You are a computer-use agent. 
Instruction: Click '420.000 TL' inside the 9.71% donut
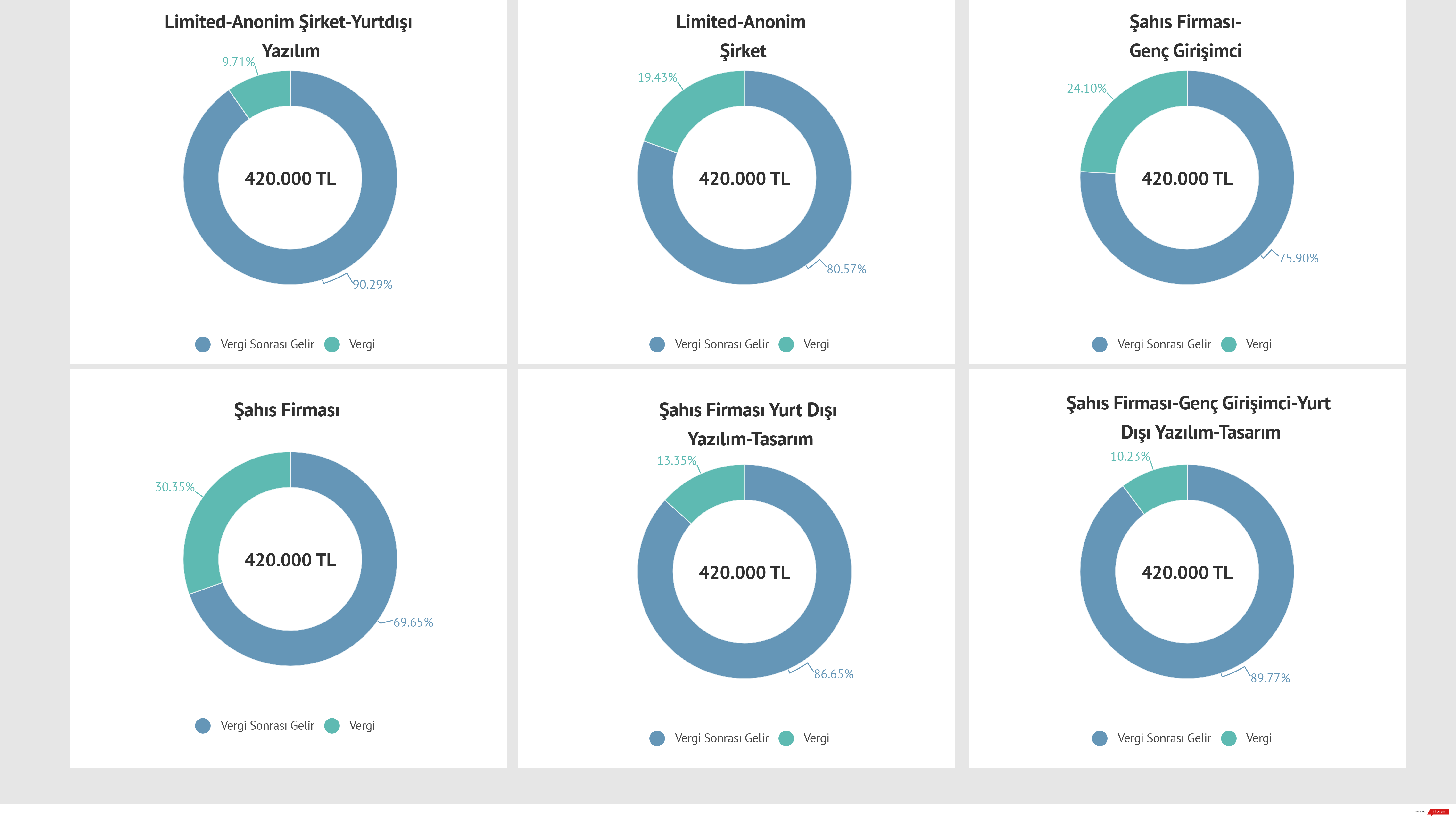tap(290, 179)
